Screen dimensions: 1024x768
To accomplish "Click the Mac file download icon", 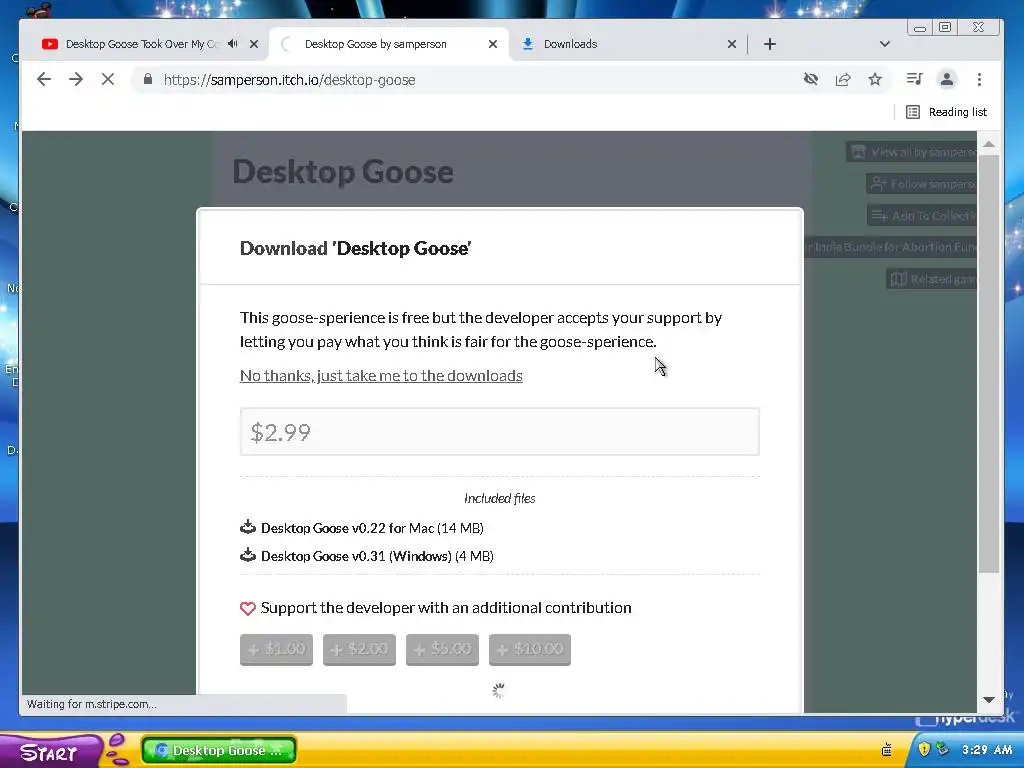I will (x=248, y=526).
